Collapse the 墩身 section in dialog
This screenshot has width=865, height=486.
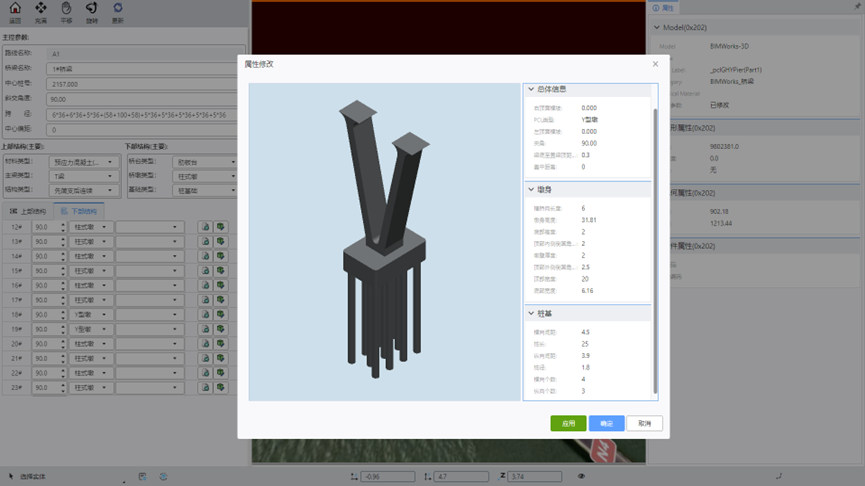[531, 189]
